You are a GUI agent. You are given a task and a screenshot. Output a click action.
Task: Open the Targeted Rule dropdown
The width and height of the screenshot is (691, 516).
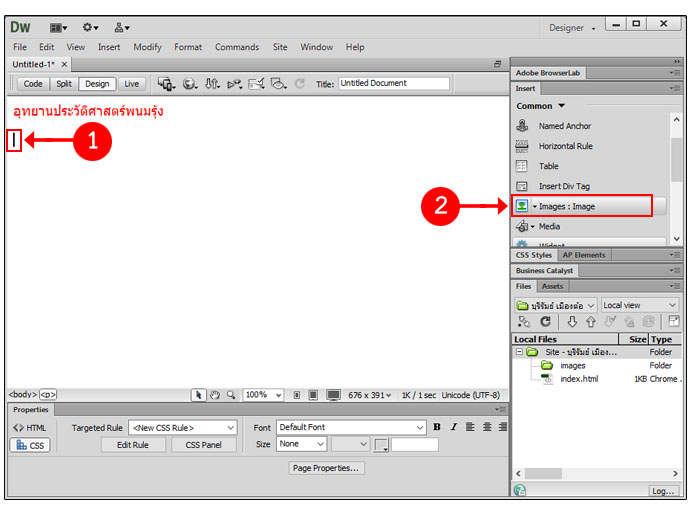pyautogui.click(x=182, y=428)
